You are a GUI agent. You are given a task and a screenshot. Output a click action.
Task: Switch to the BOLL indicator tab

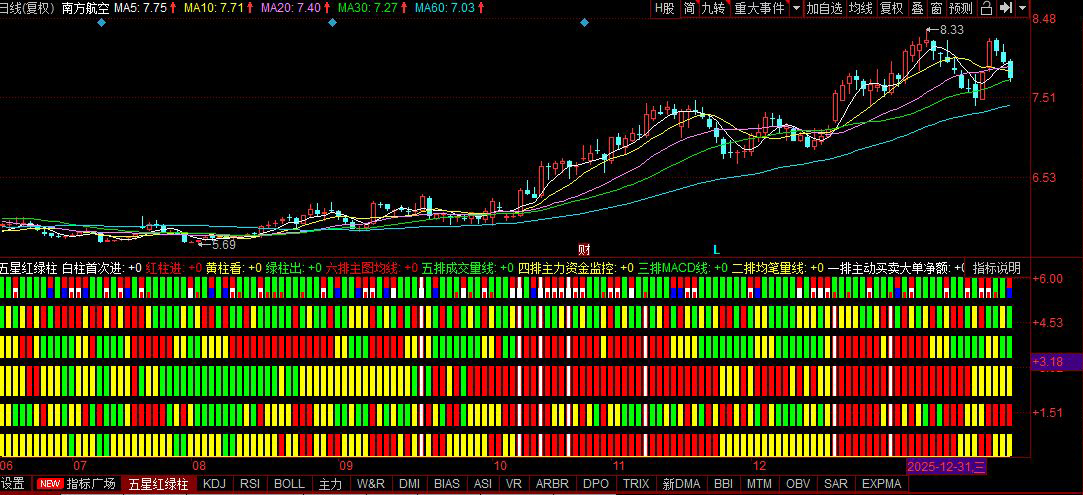tap(289, 483)
